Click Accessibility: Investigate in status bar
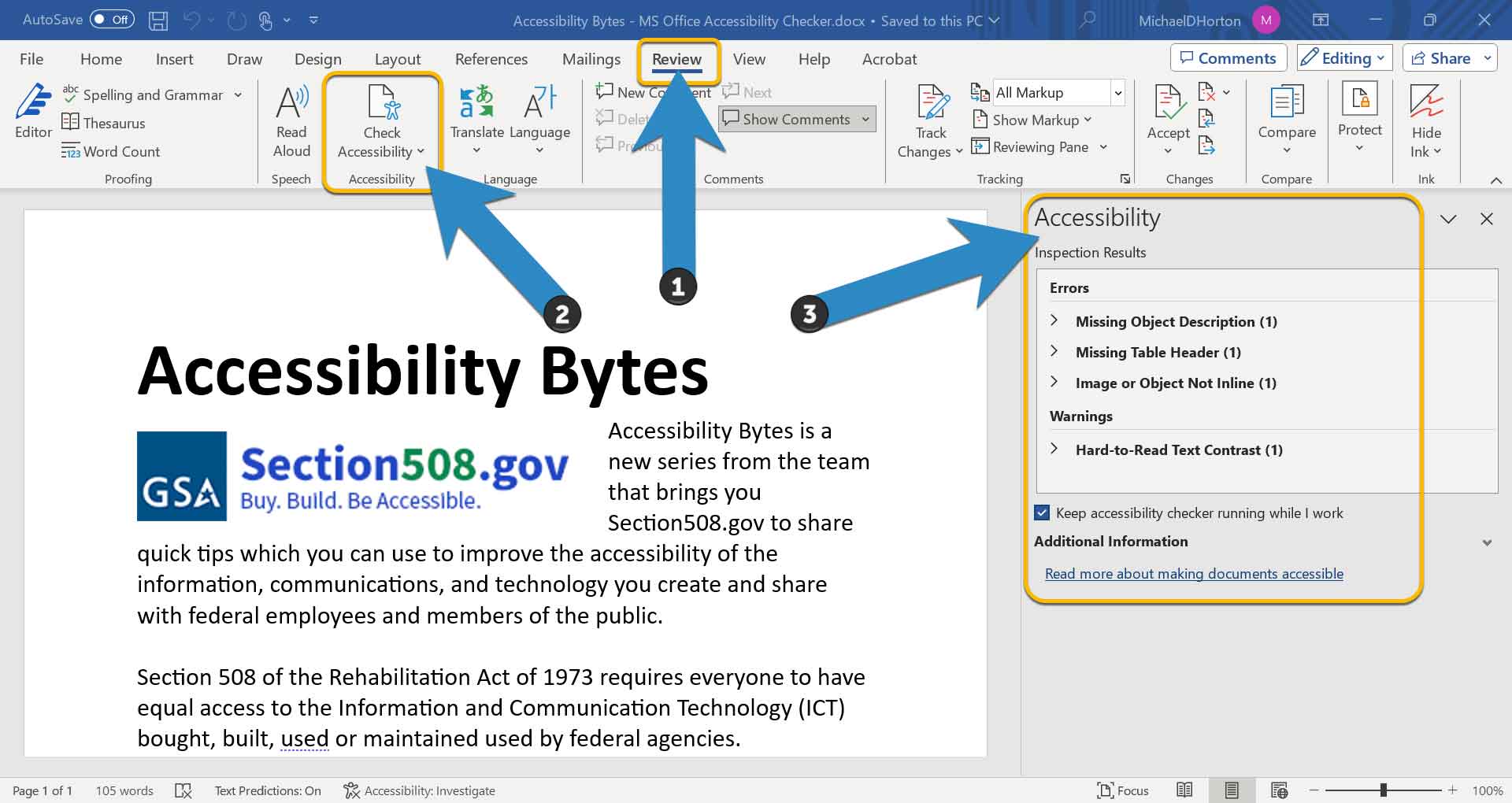 [x=419, y=790]
